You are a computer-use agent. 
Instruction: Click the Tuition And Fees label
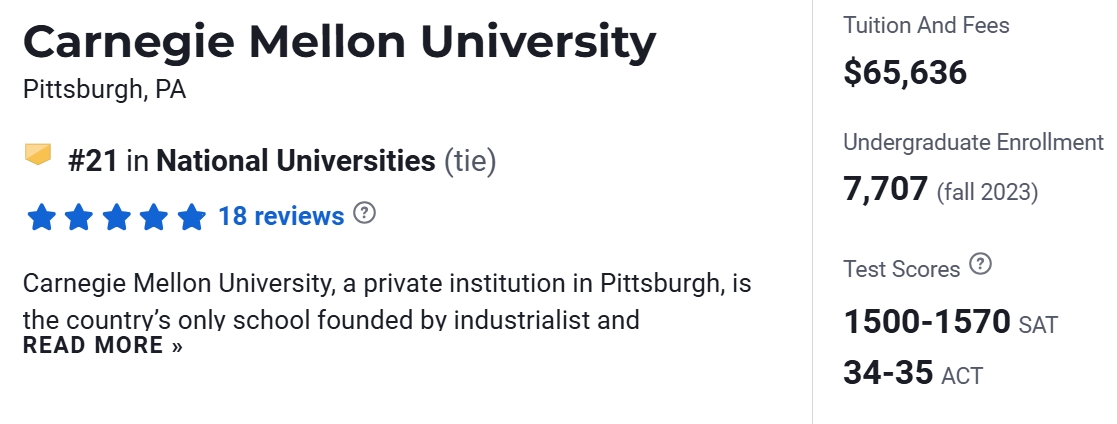coord(926,25)
